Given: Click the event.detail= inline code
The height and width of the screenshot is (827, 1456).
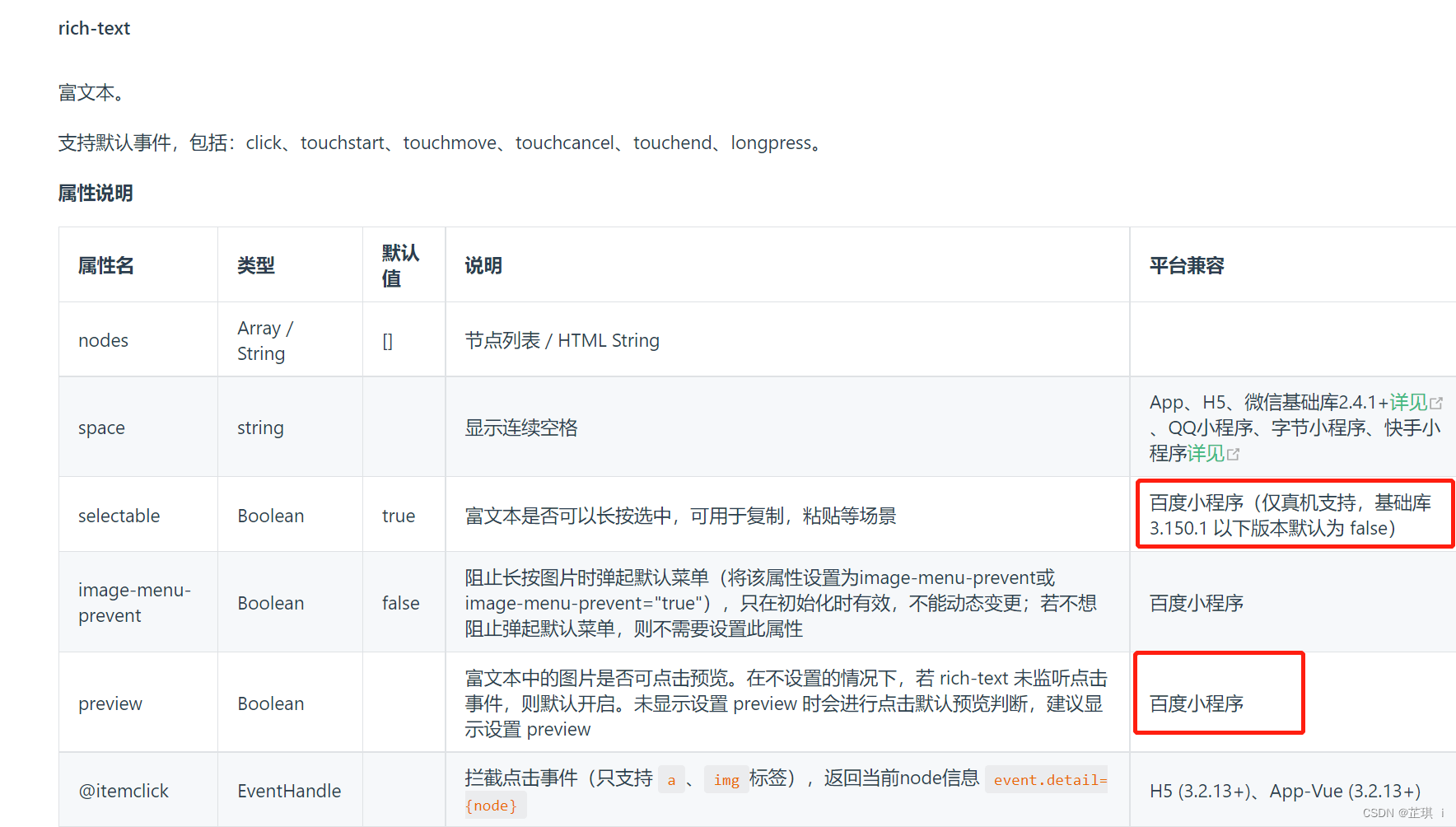Looking at the screenshot, I should pyautogui.click(x=1047, y=779).
